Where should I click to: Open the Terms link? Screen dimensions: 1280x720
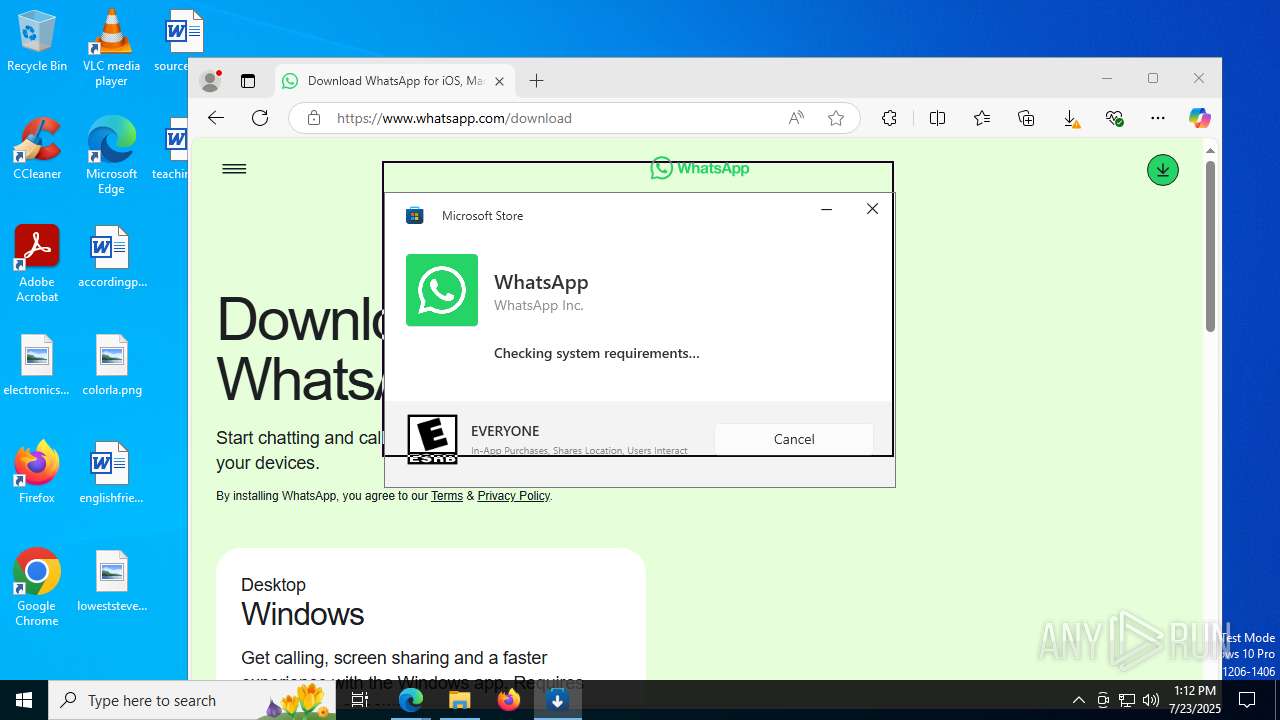click(x=447, y=496)
